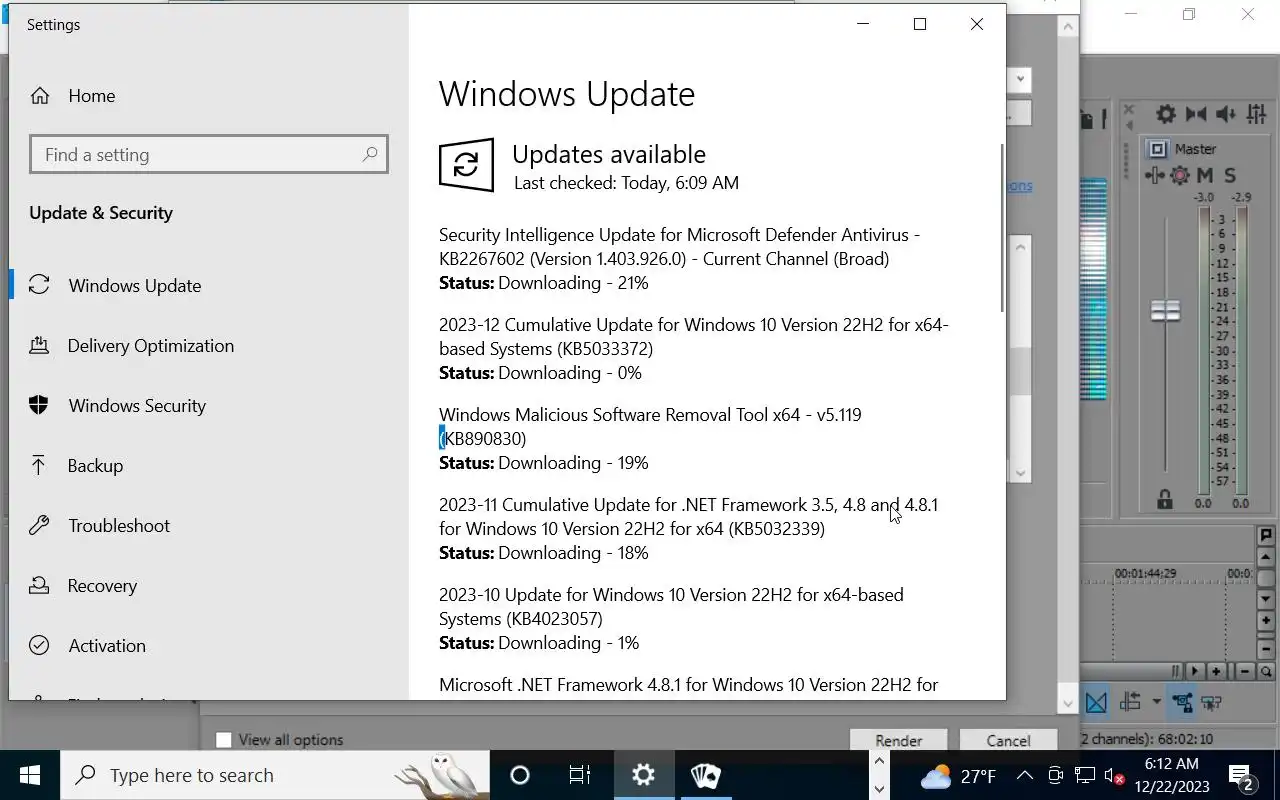Increase track height with vertical plus button
The height and width of the screenshot is (800, 1280).
click(1266, 621)
